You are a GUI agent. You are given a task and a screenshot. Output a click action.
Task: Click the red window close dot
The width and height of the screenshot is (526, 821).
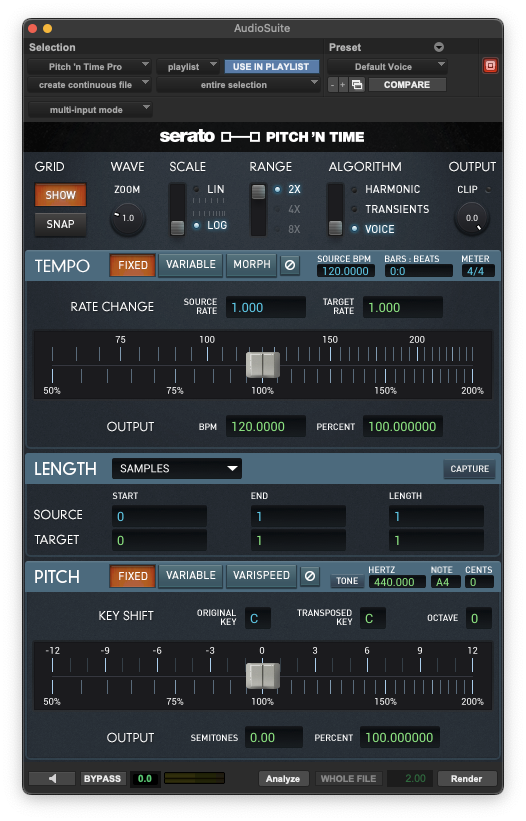click(33, 28)
